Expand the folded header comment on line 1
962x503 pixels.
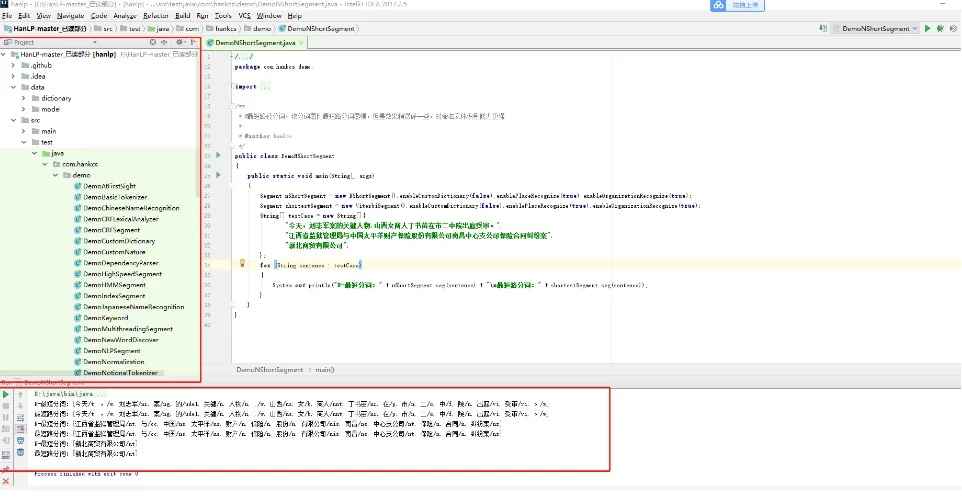click(x=231, y=56)
